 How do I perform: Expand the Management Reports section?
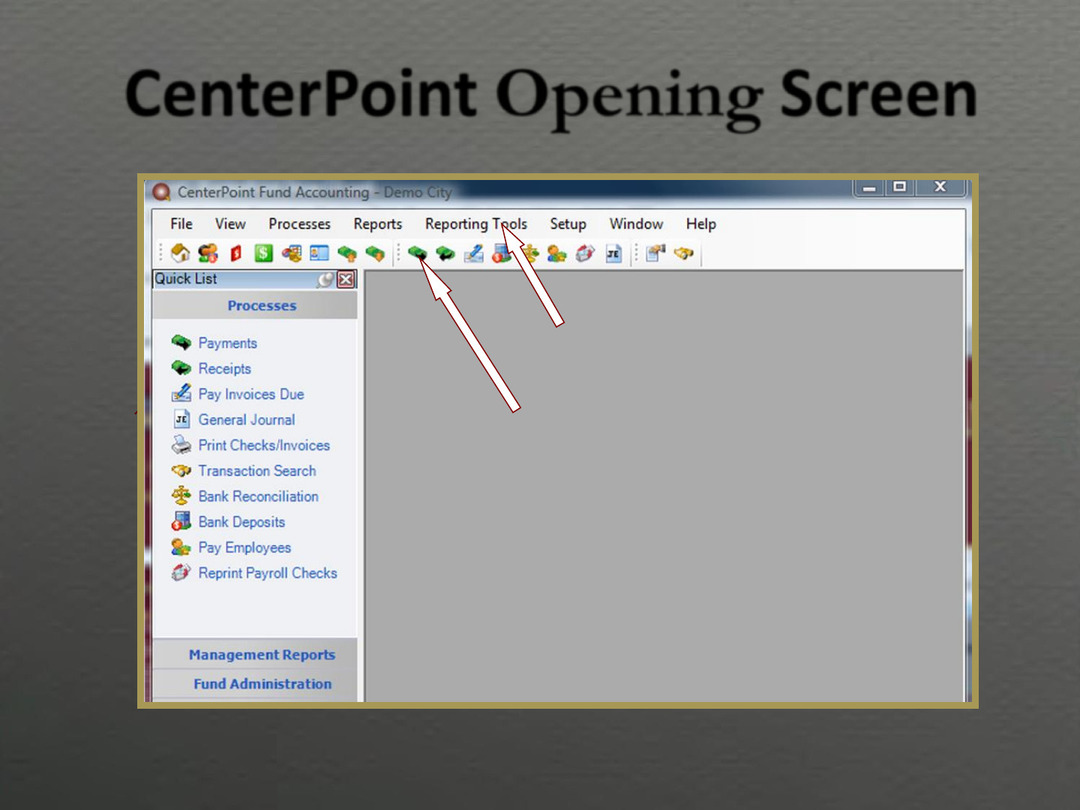tap(255, 655)
